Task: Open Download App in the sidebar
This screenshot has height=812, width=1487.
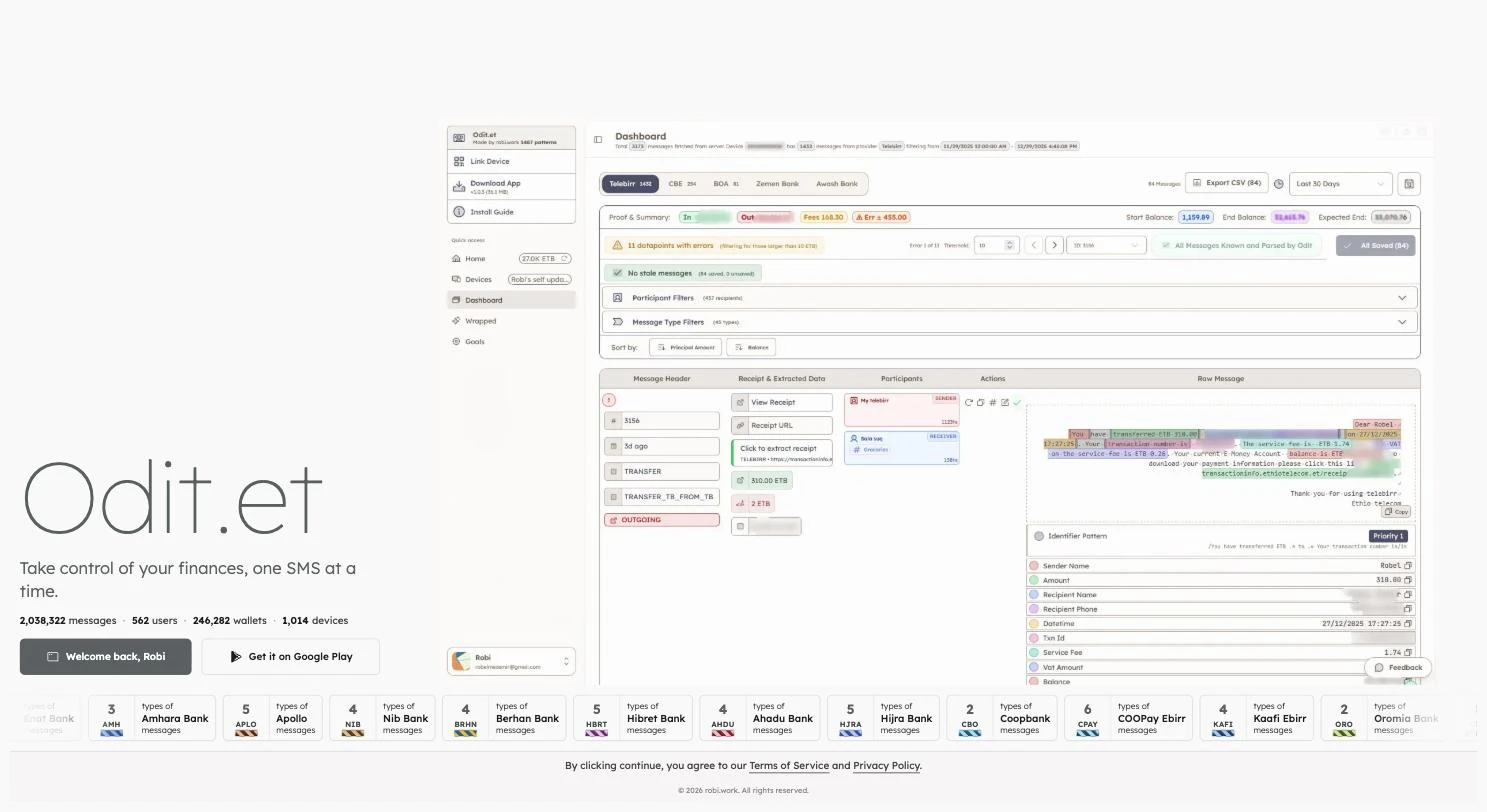Action: (511, 186)
